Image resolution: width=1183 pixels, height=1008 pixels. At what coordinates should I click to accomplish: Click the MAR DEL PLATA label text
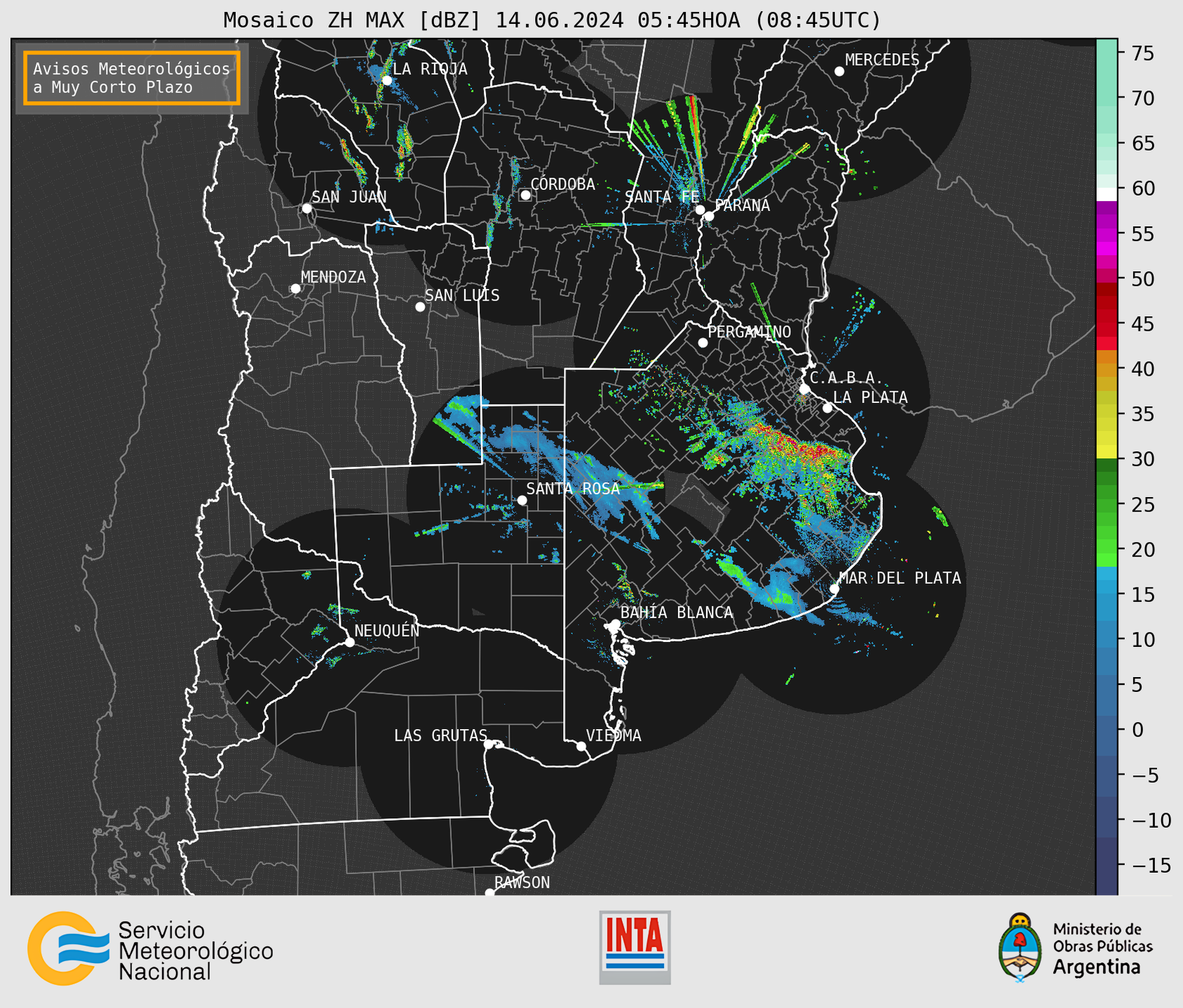(x=900, y=578)
